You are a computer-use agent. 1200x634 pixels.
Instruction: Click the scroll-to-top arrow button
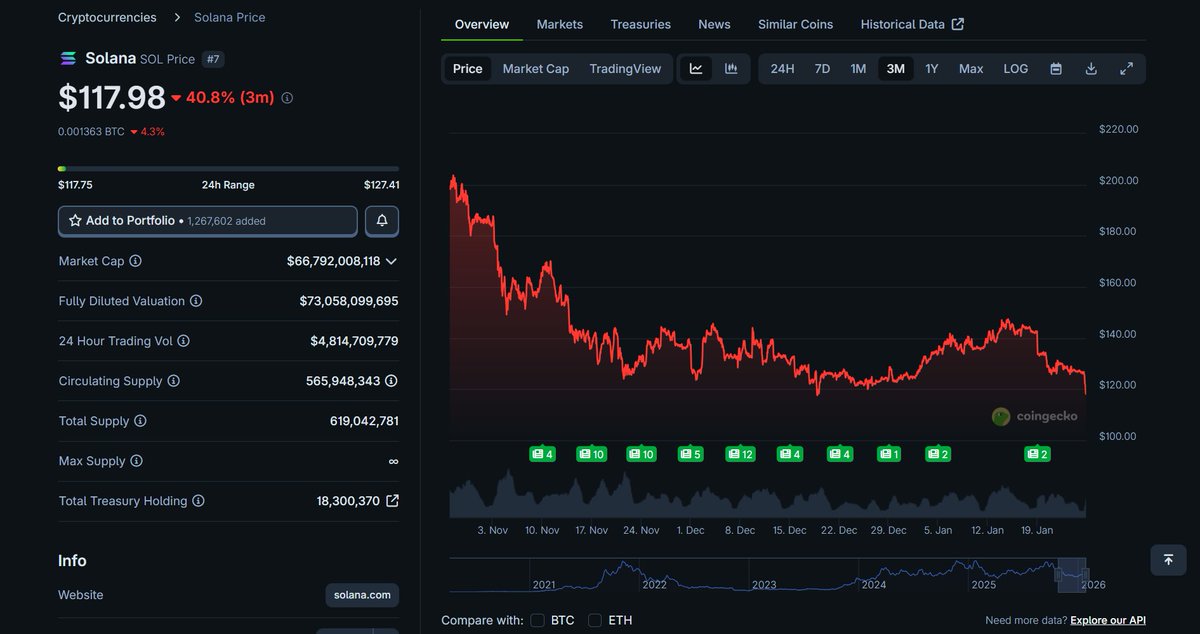point(1168,560)
